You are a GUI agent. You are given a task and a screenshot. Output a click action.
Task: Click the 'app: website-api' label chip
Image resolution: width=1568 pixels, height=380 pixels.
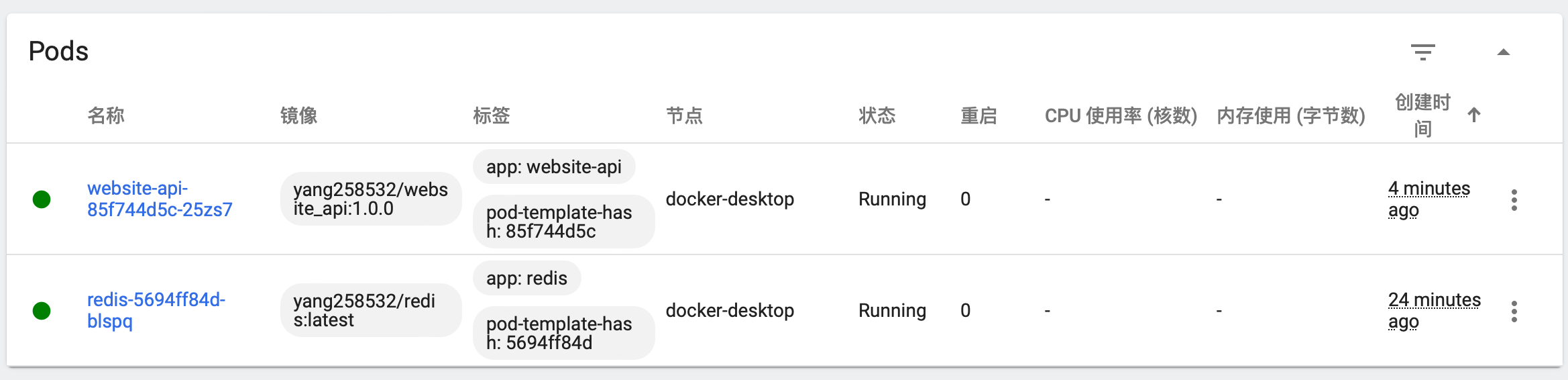pos(553,167)
